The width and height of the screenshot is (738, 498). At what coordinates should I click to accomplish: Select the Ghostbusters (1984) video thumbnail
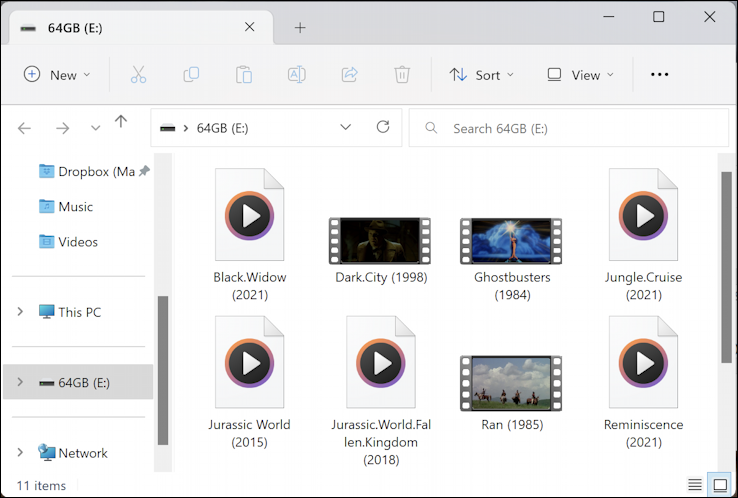click(x=511, y=241)
